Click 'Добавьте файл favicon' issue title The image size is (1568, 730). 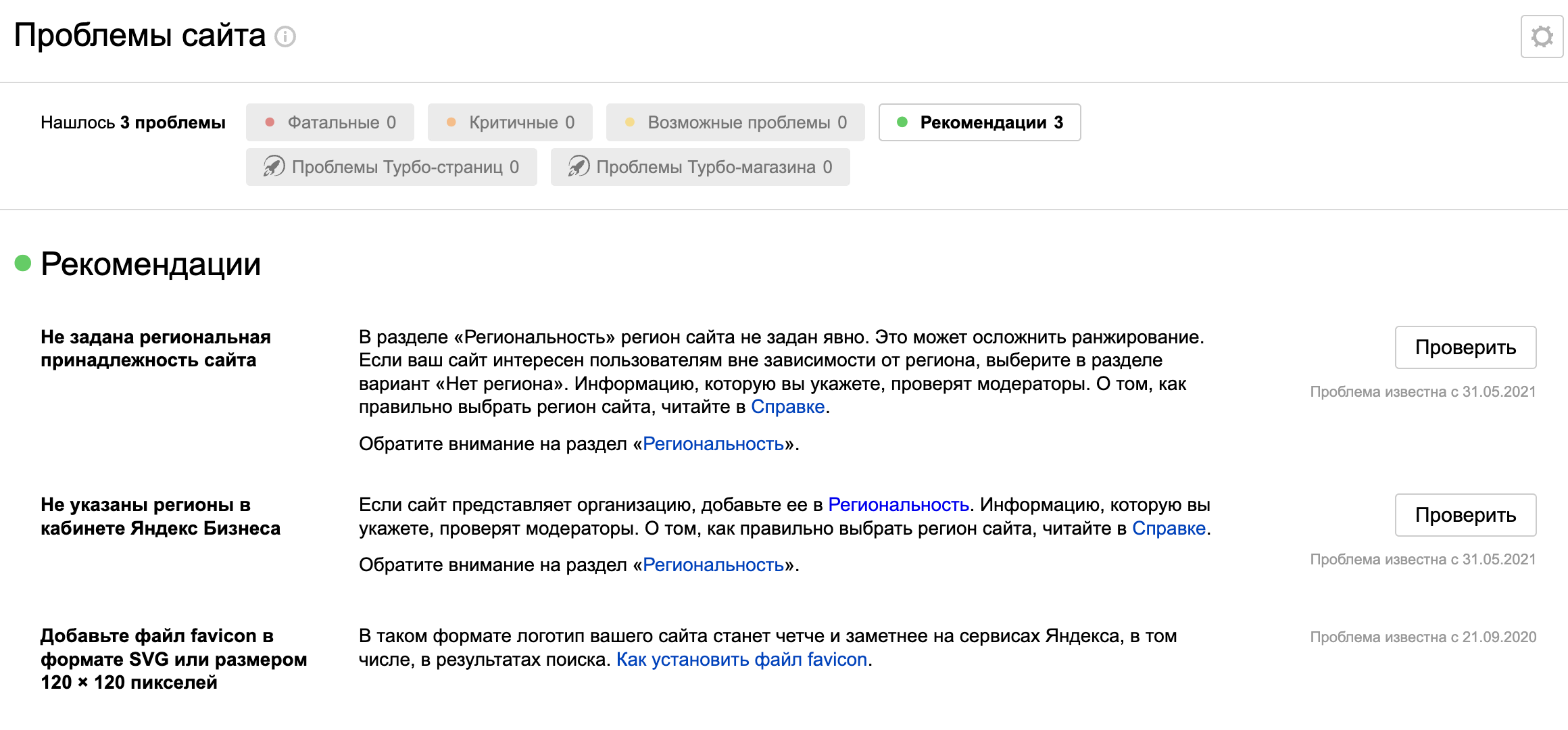click(x=174, y=659)
